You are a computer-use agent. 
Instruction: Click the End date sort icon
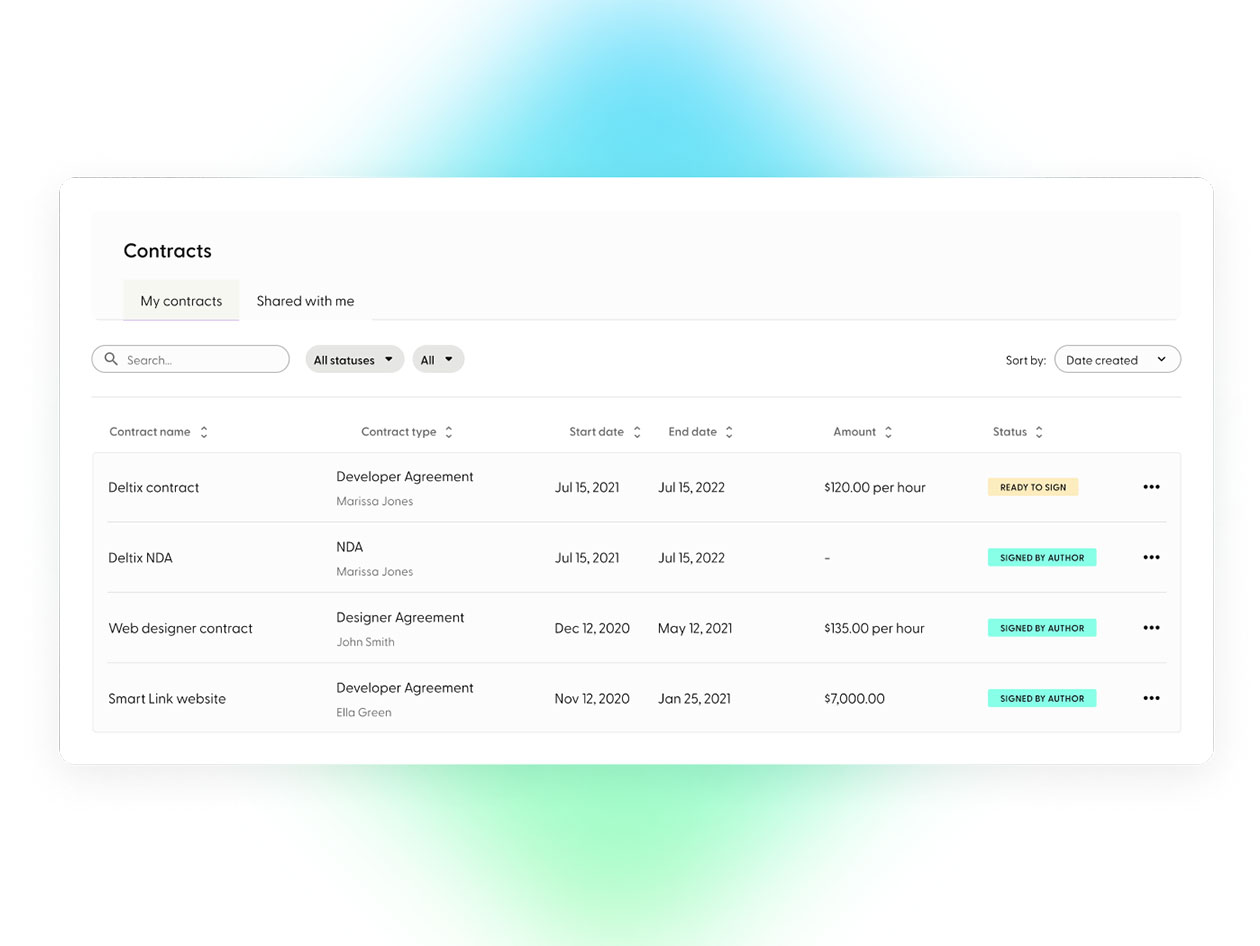tap(731, 431)
